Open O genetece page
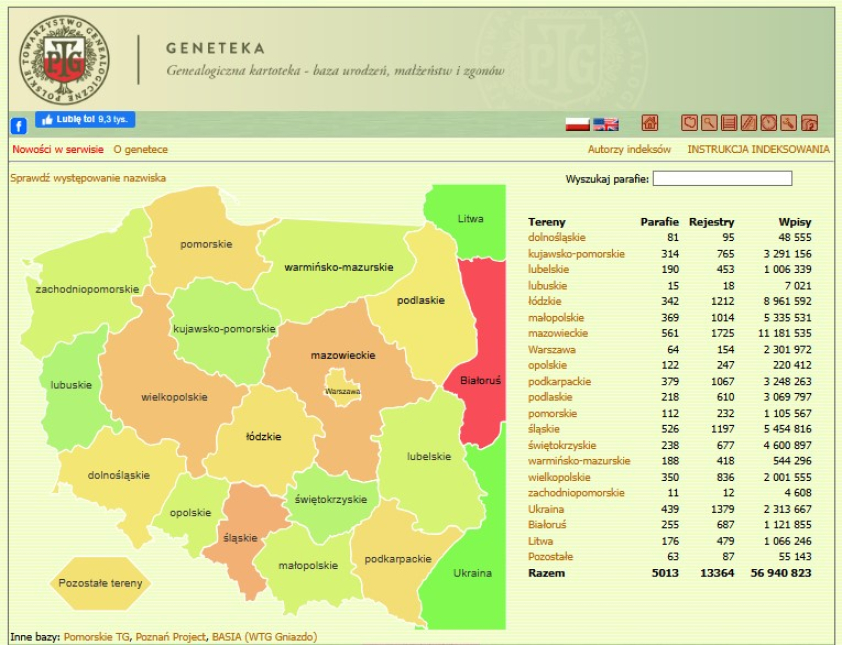Screen dimensions: 842x645 (141, 149)
